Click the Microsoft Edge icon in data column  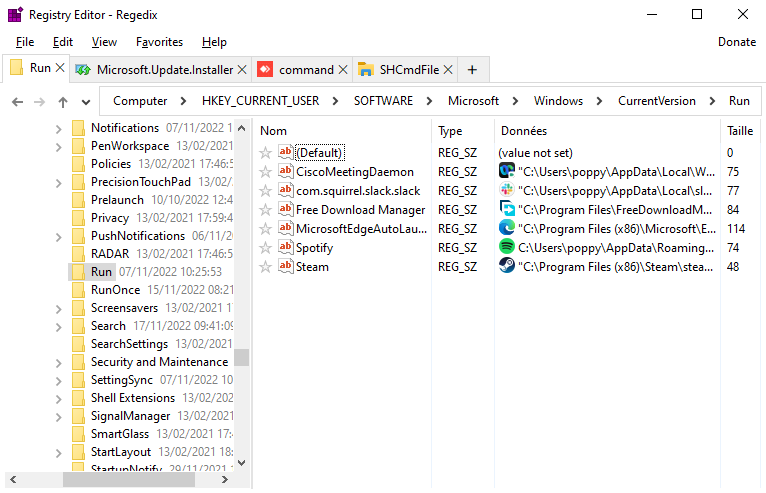(x=507, y=228)
